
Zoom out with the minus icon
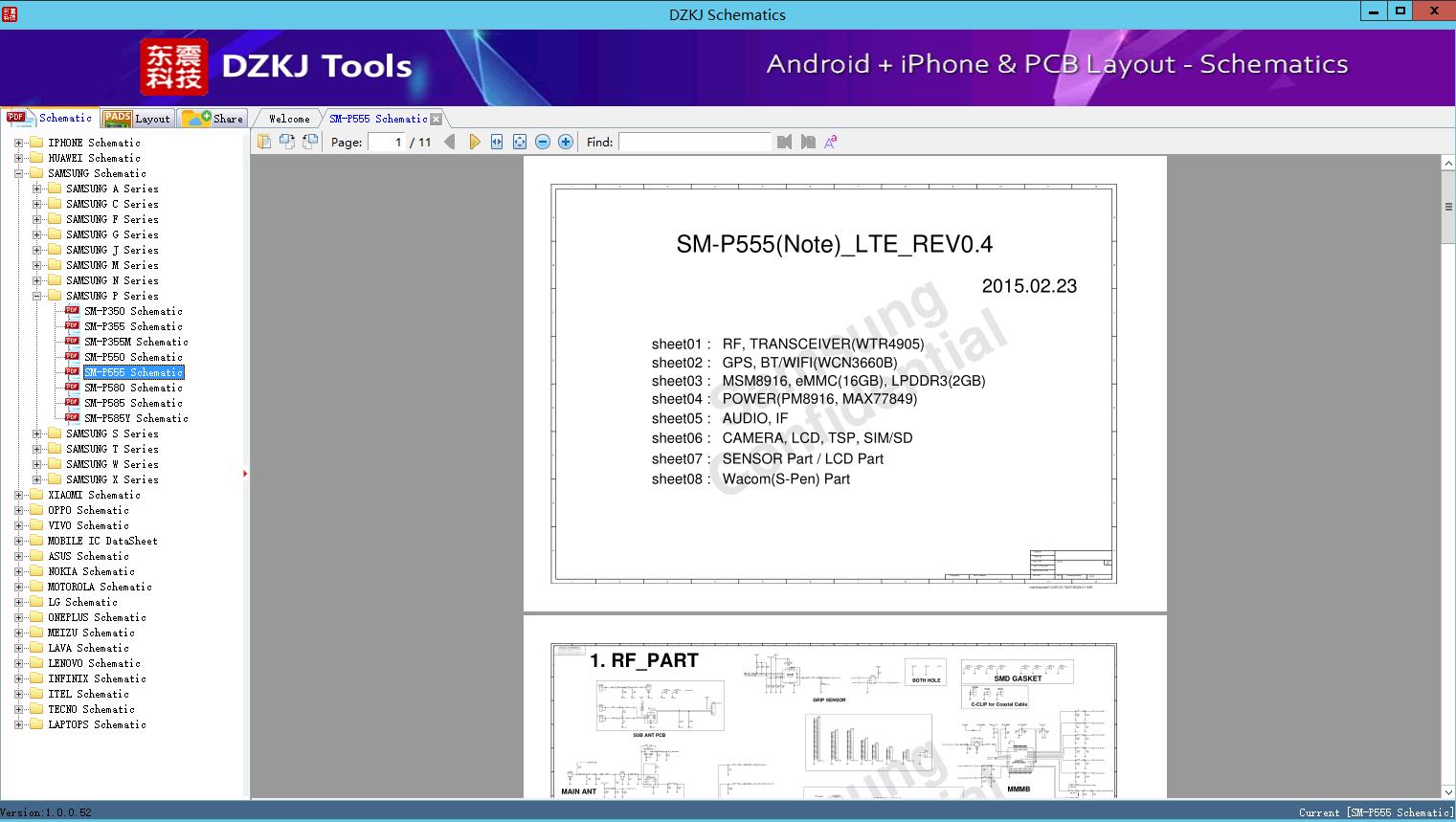[543, 142]
